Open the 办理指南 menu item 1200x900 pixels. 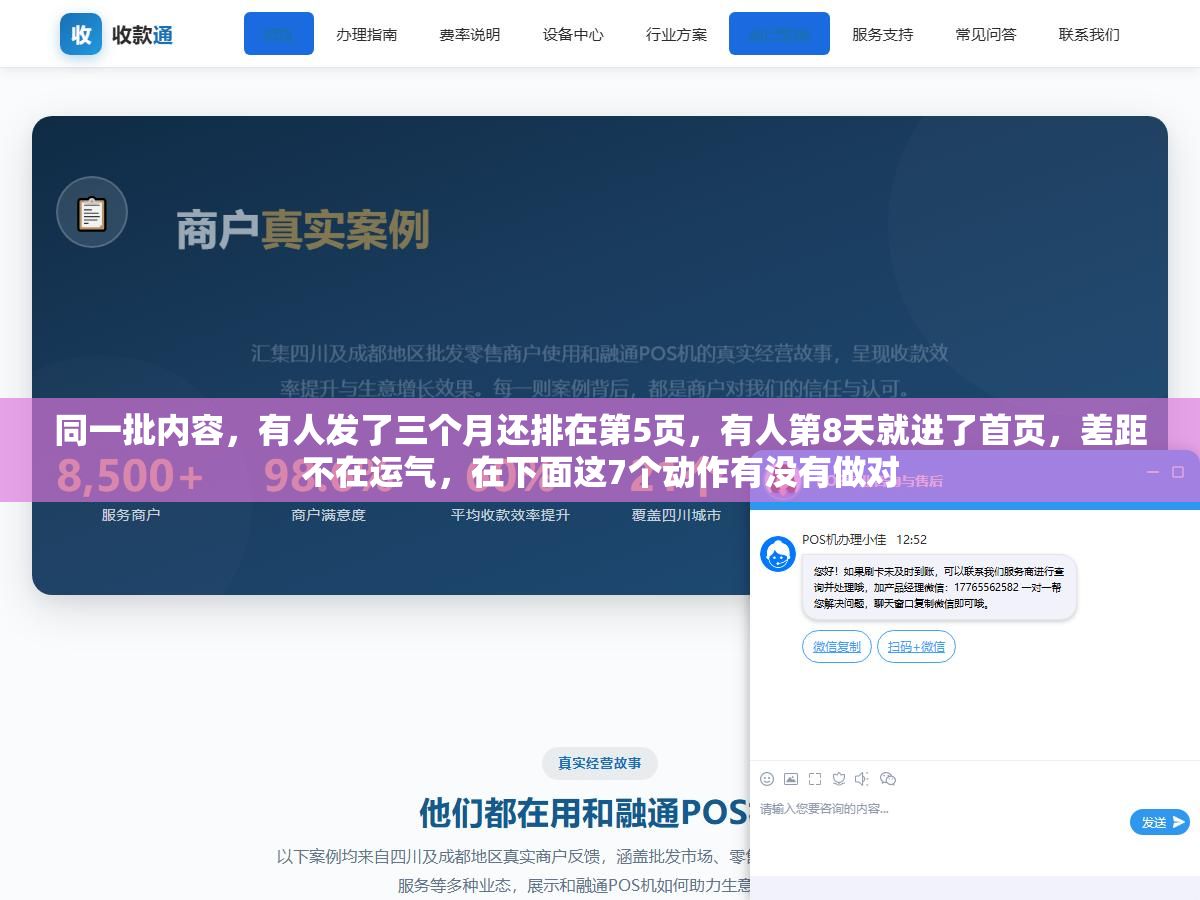(366, 34)
